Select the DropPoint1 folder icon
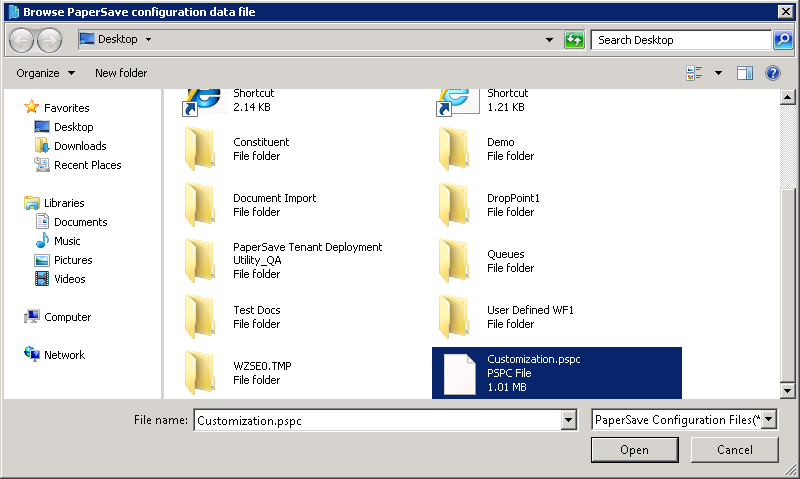This screenshot has width=800, height=479. tap(454, 205)
